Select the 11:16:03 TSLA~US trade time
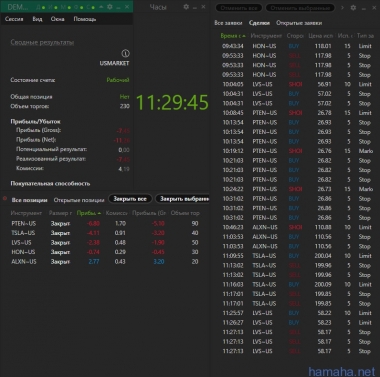 (x=233, y=284)
